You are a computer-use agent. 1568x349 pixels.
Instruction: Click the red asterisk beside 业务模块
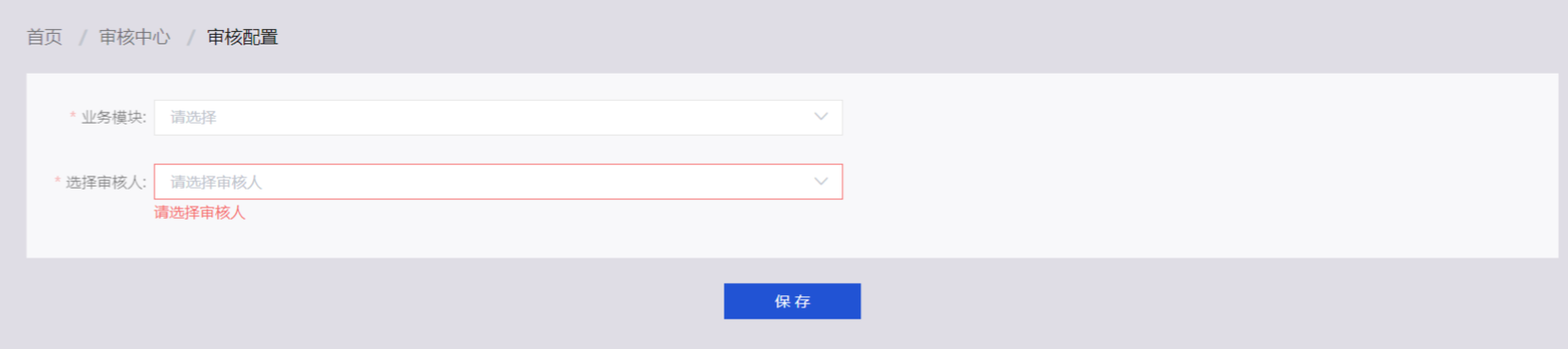click(x=73, y=116)
